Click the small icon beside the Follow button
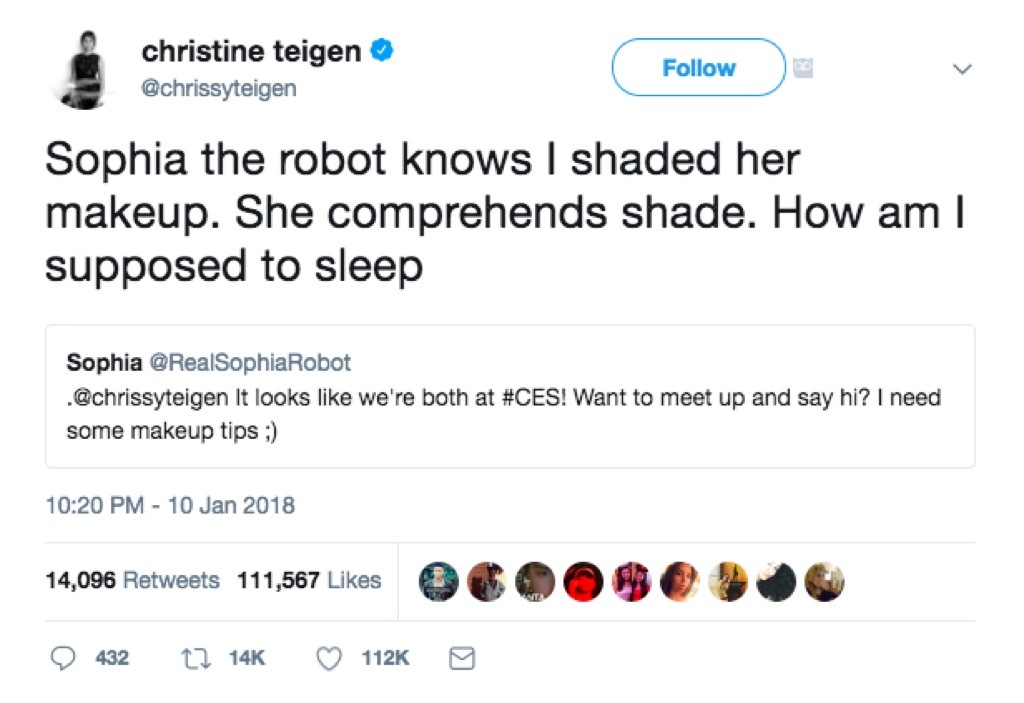The height and width of the screenshot is (703, 1024). click(x=802, y=67)
